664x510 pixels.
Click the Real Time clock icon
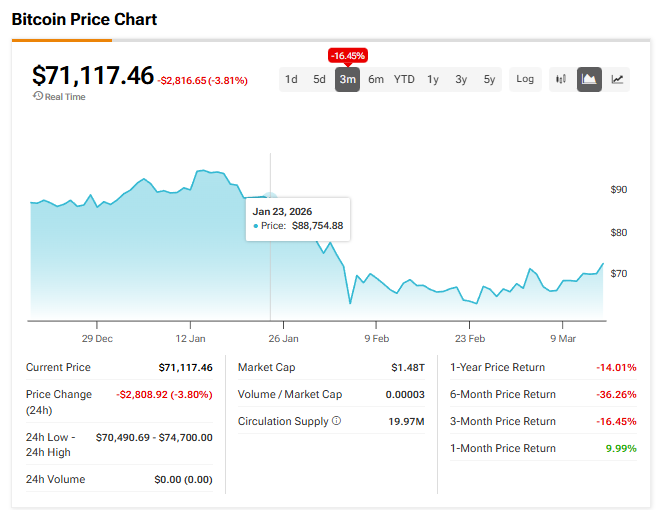(x=38, y=96)
